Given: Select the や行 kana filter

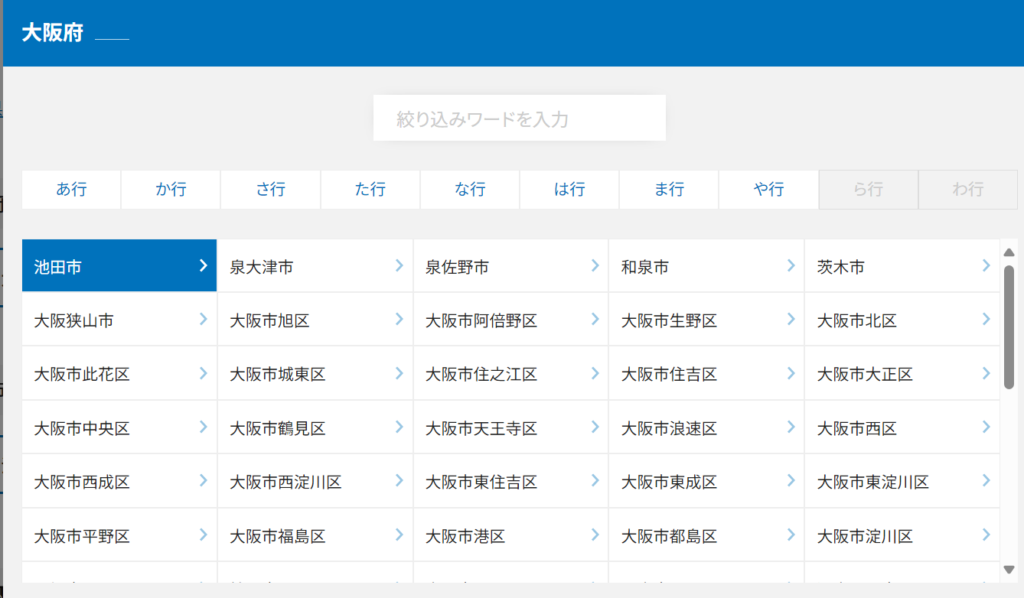Looking at the screenshot, I should (768, 189).
